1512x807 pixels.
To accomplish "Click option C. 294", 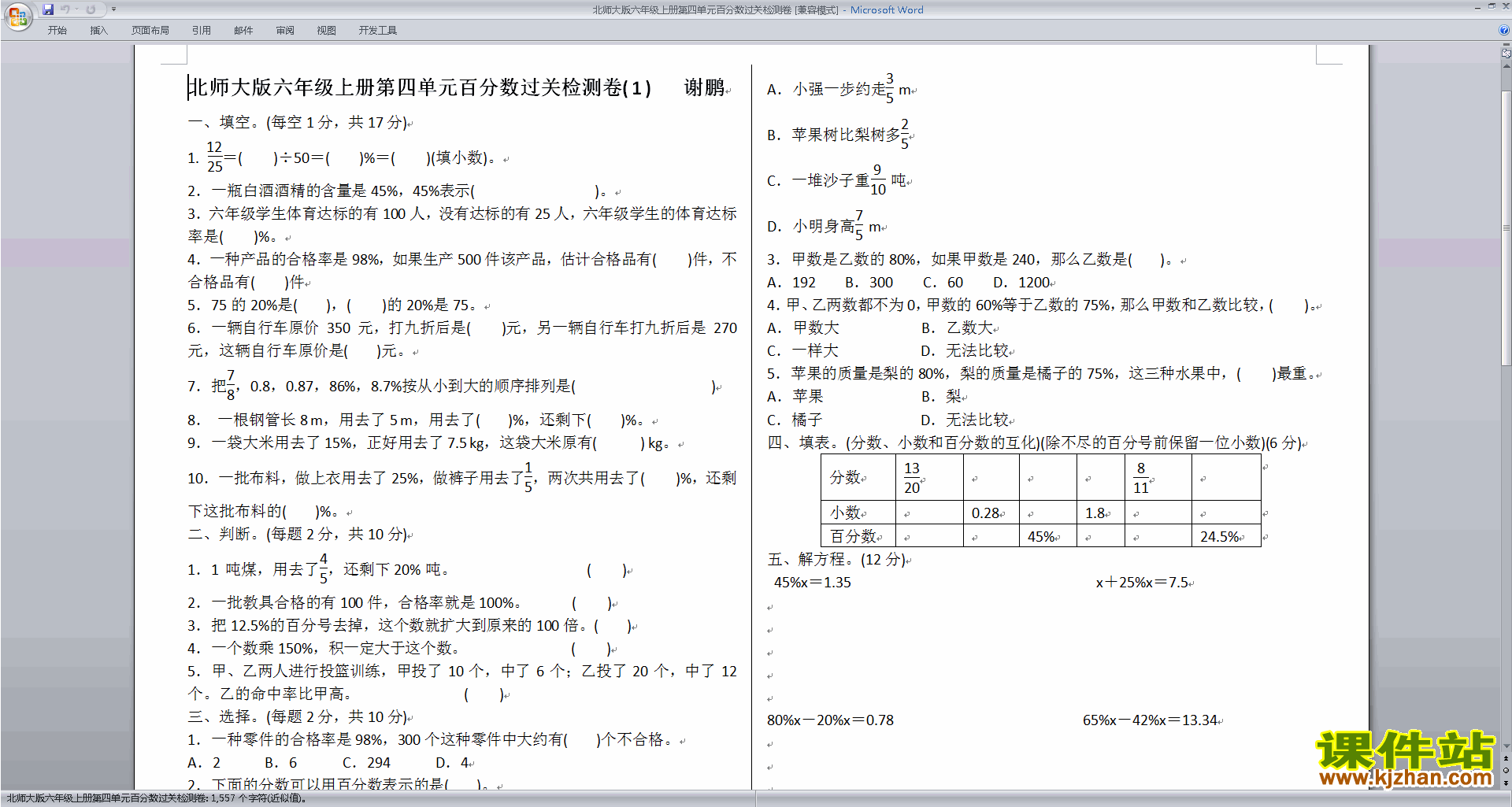I will [x=367, y=763].
